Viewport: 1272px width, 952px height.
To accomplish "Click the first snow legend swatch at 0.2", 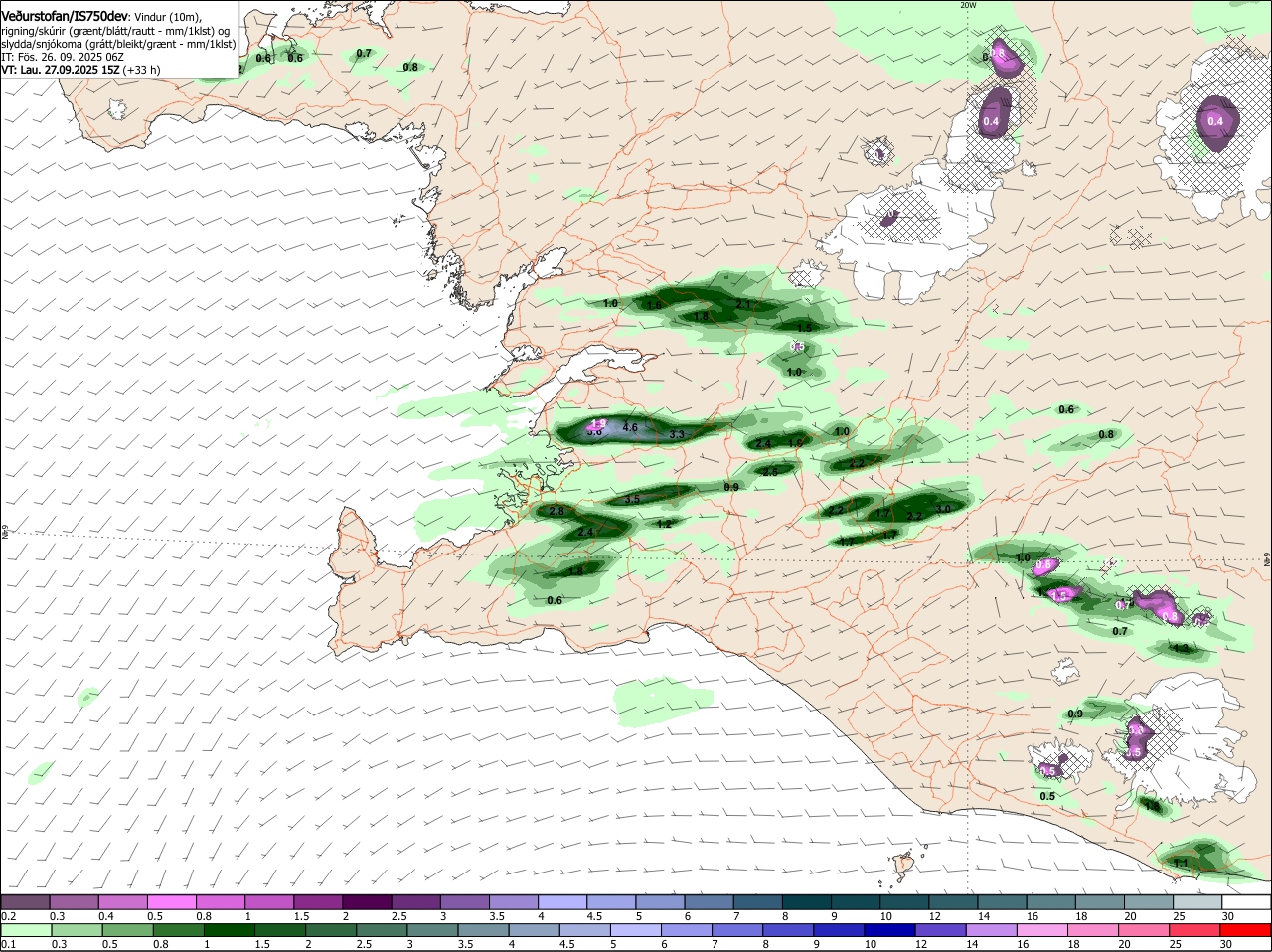I will 26,900.
